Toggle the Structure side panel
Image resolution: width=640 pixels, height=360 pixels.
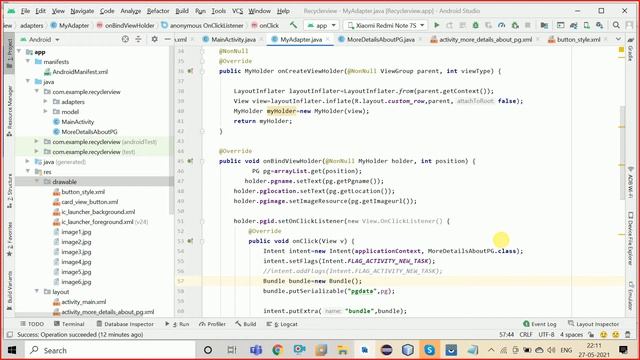(x=9, y=191)
